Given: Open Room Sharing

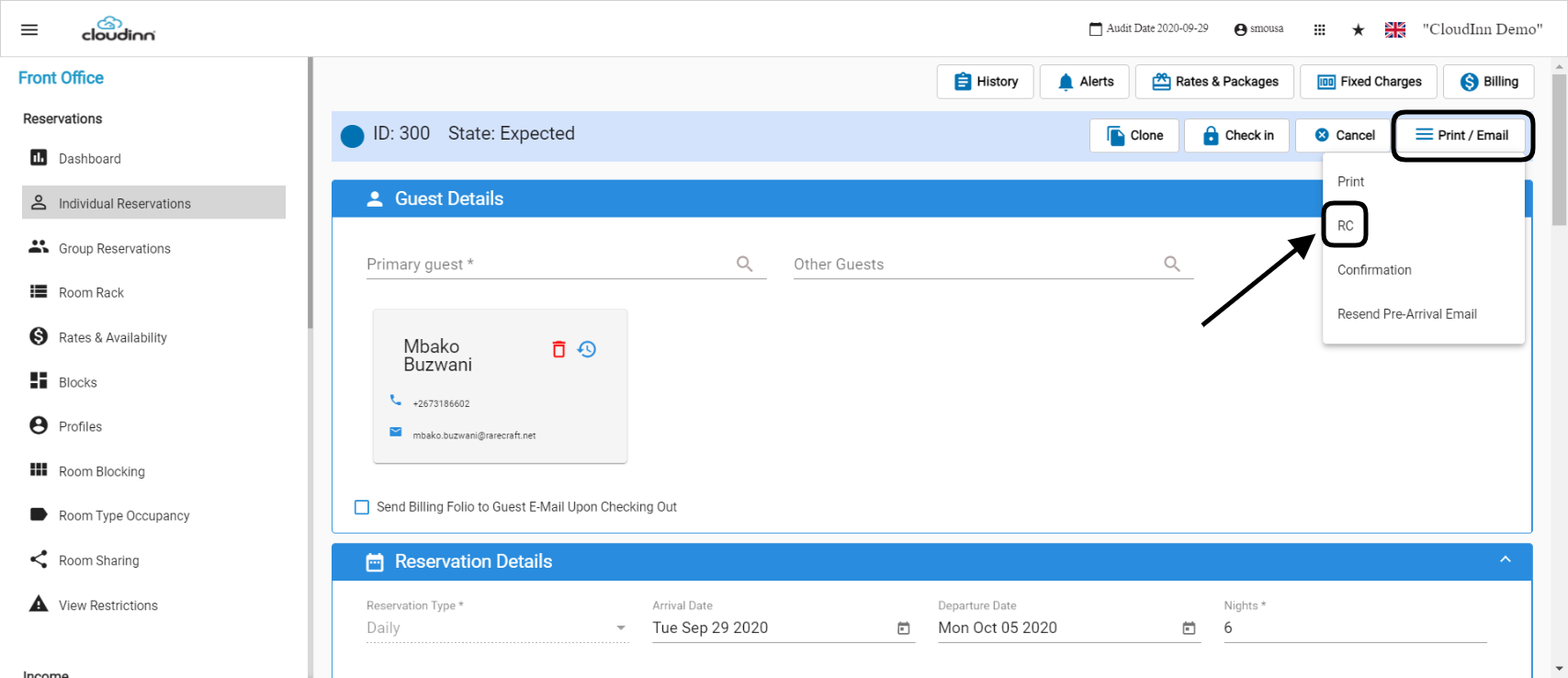Looking at the screenshot, I should [x=153, y=560].
